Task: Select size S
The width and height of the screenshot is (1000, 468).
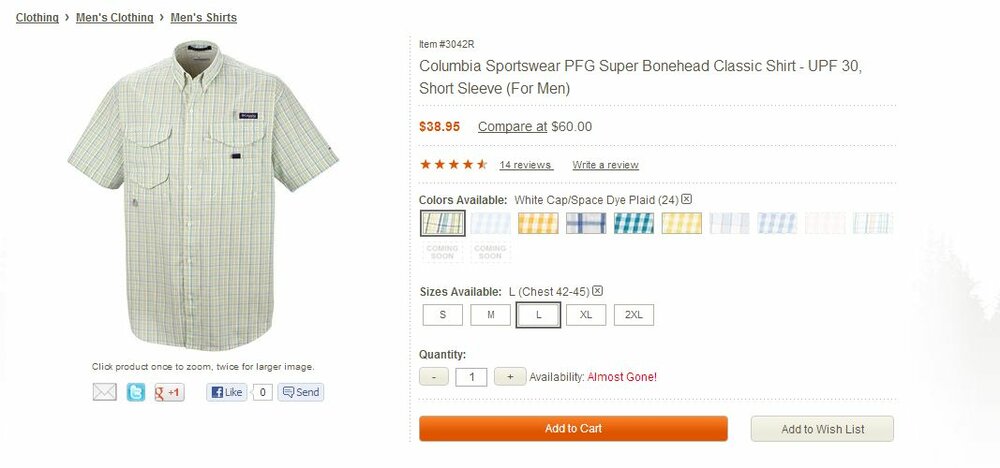Action: point(443,315)
